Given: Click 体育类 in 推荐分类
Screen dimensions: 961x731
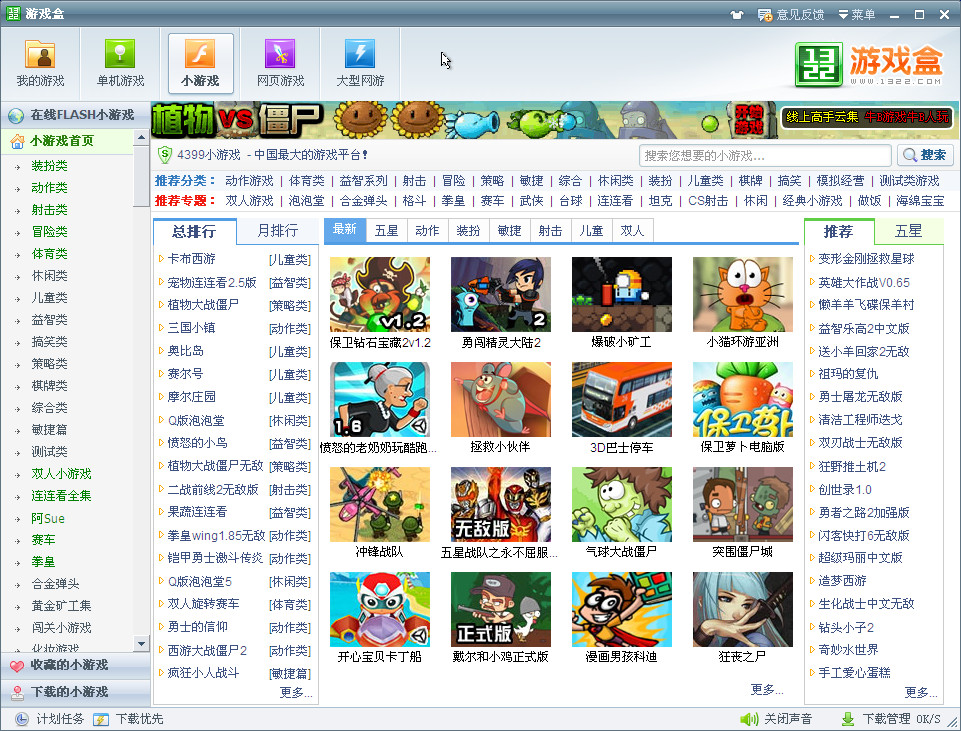Looking at the screenshot, I should point(306,181).
